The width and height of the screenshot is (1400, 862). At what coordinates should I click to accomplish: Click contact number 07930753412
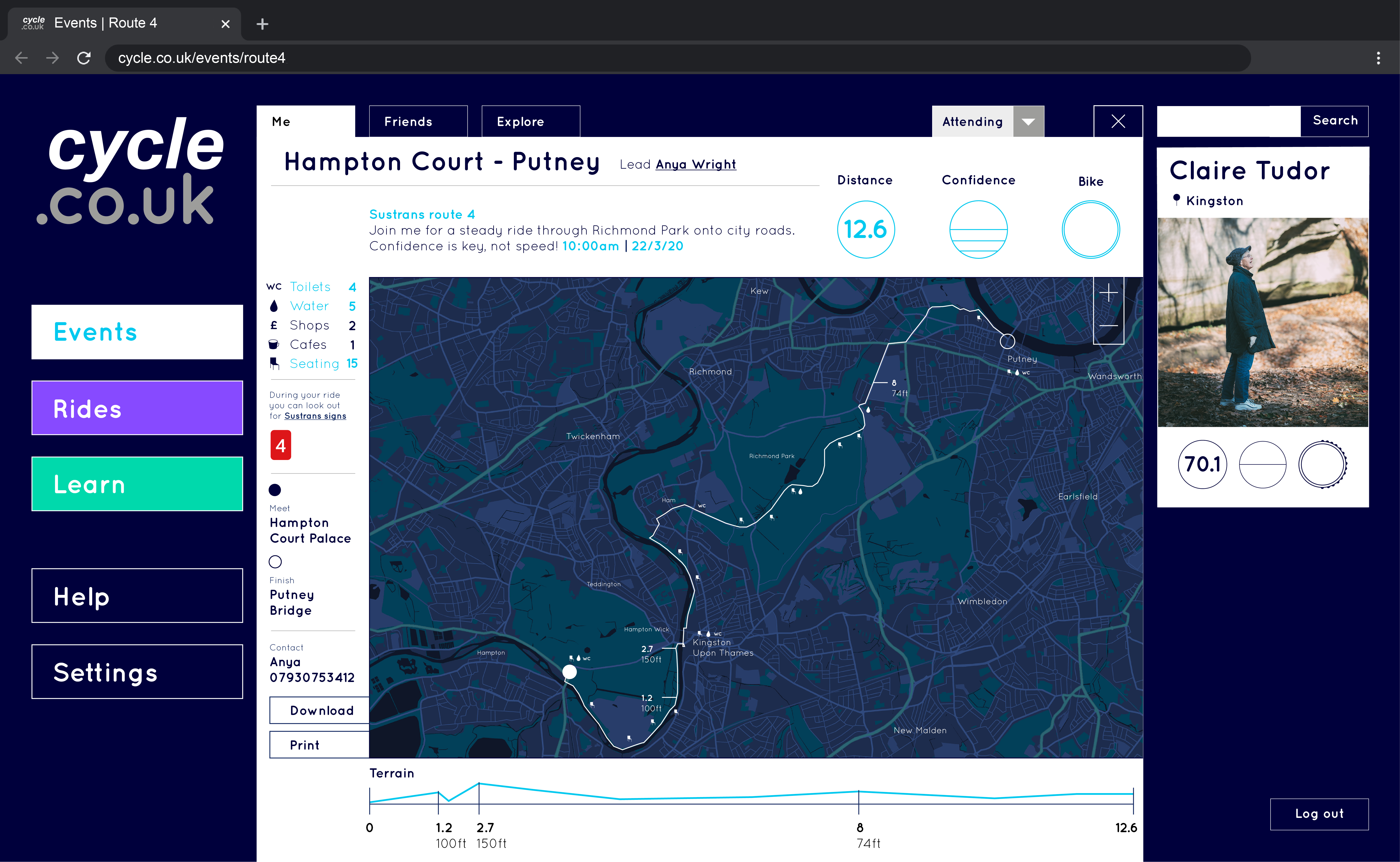(312, 678)
